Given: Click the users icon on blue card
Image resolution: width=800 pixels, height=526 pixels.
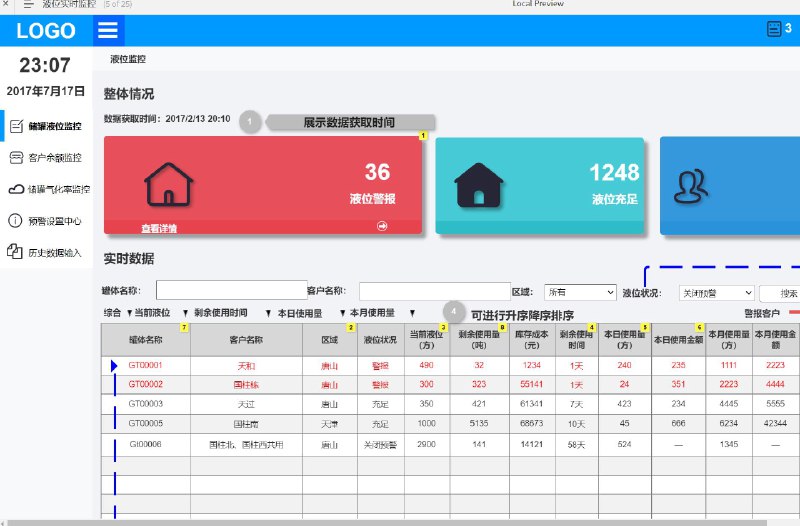Looking at the screenshot, I should [x=691, y=186].
